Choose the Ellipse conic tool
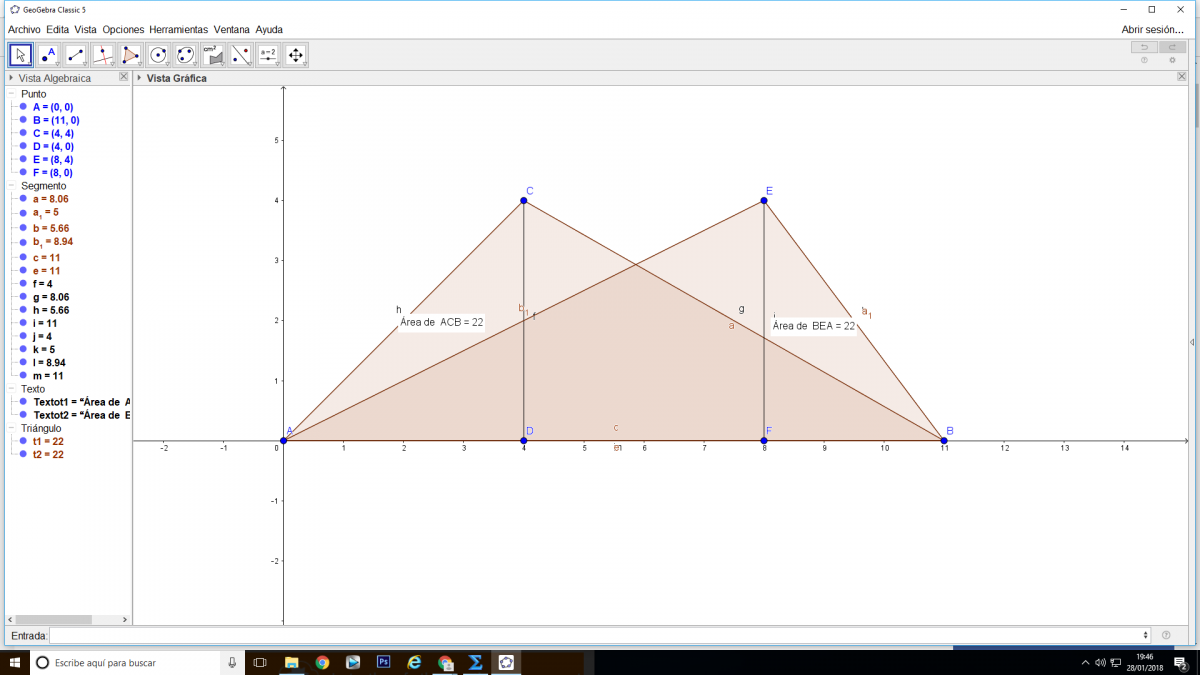The image size is (1200, 675). point(186,55)
